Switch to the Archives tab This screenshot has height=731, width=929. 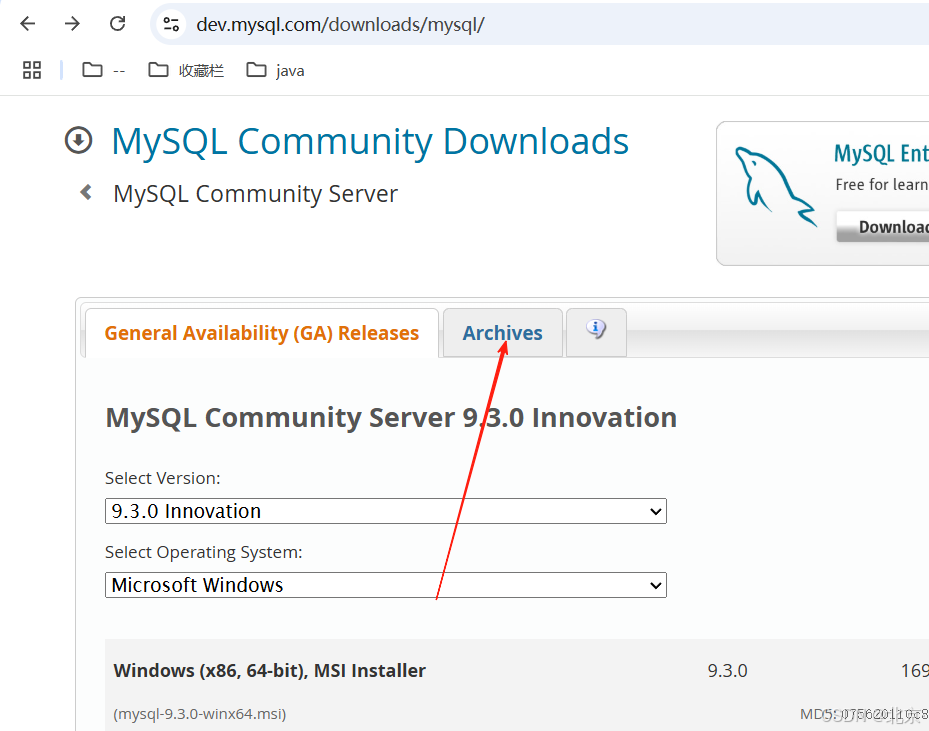(x=502, y=333)
